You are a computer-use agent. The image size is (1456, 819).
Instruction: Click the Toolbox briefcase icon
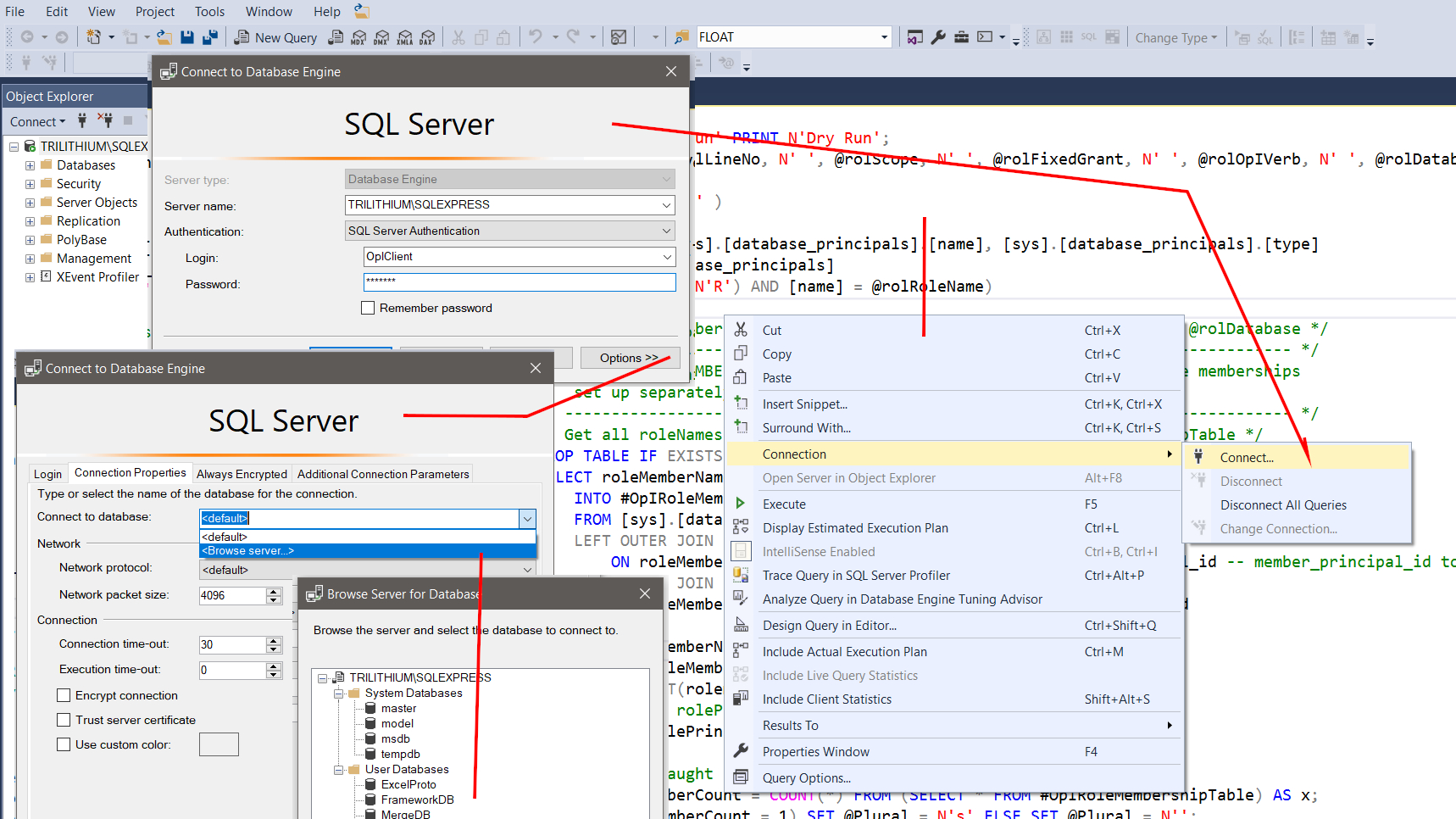pyautogui.click(x=961, y=37)
